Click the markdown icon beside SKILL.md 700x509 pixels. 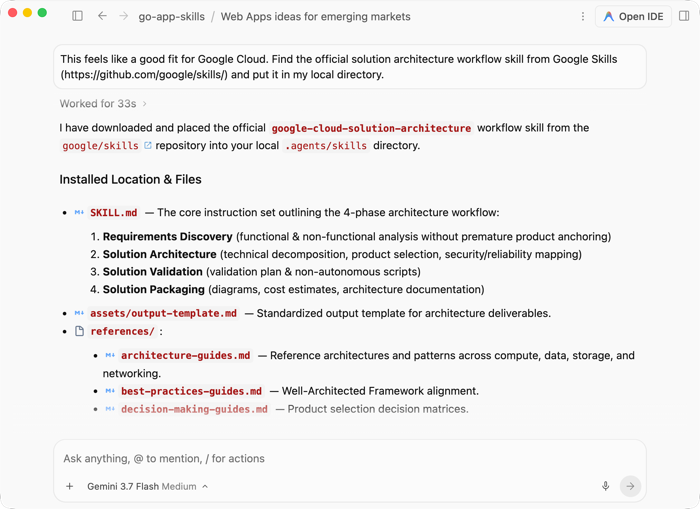click(x=79, y=213)
